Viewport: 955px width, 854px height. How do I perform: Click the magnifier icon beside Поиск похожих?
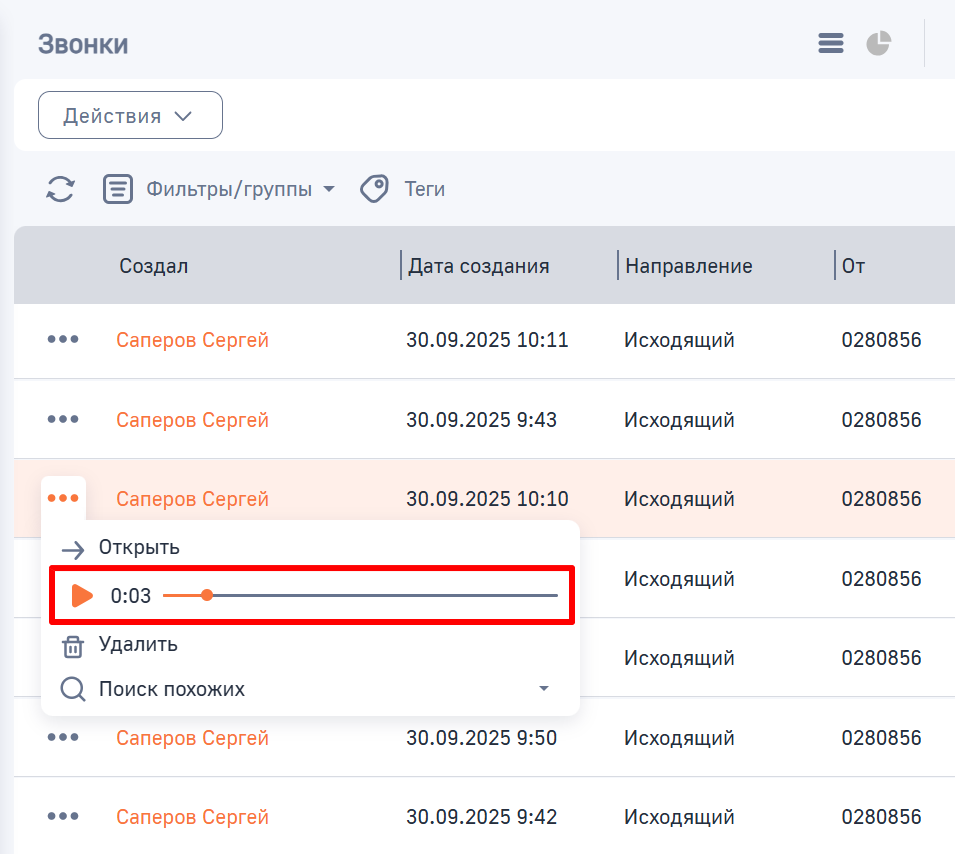(72, 689)
